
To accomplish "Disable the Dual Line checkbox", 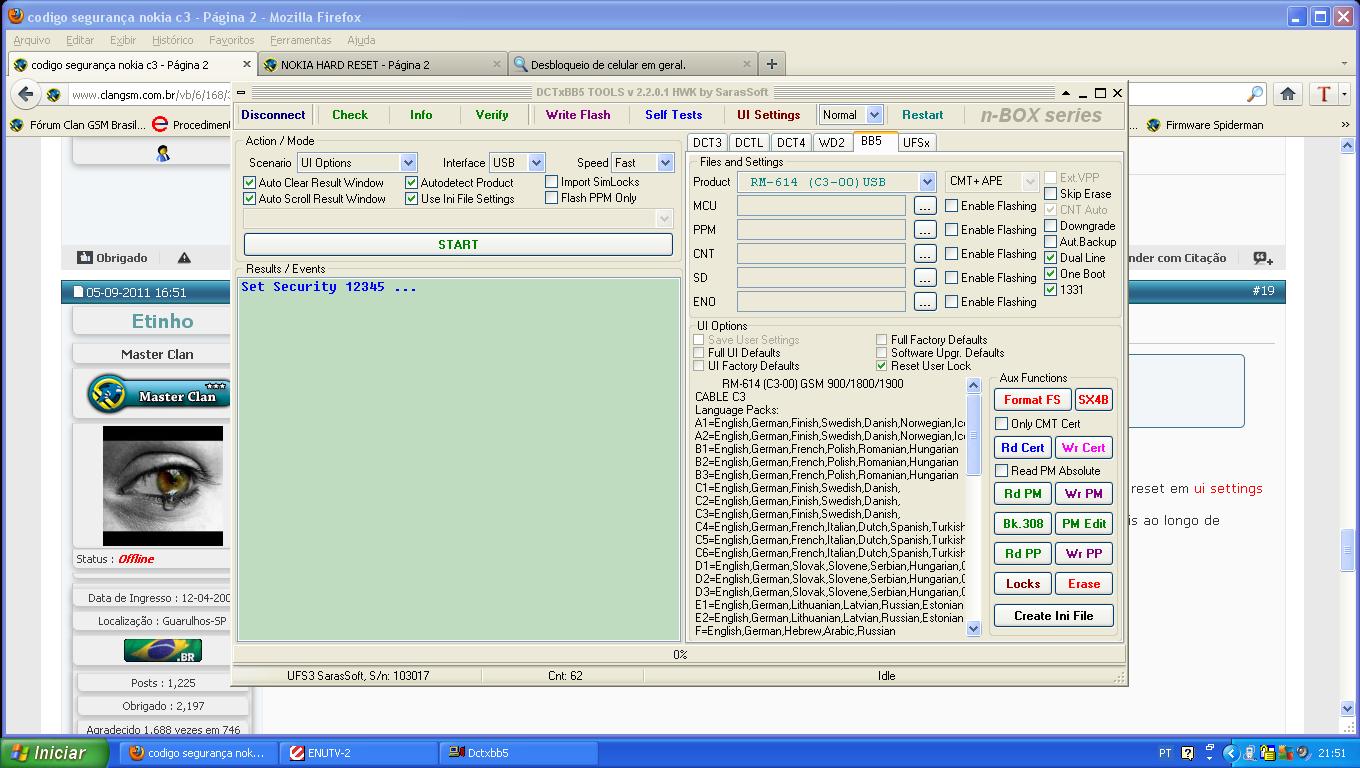I will [x=1051, y=258].
